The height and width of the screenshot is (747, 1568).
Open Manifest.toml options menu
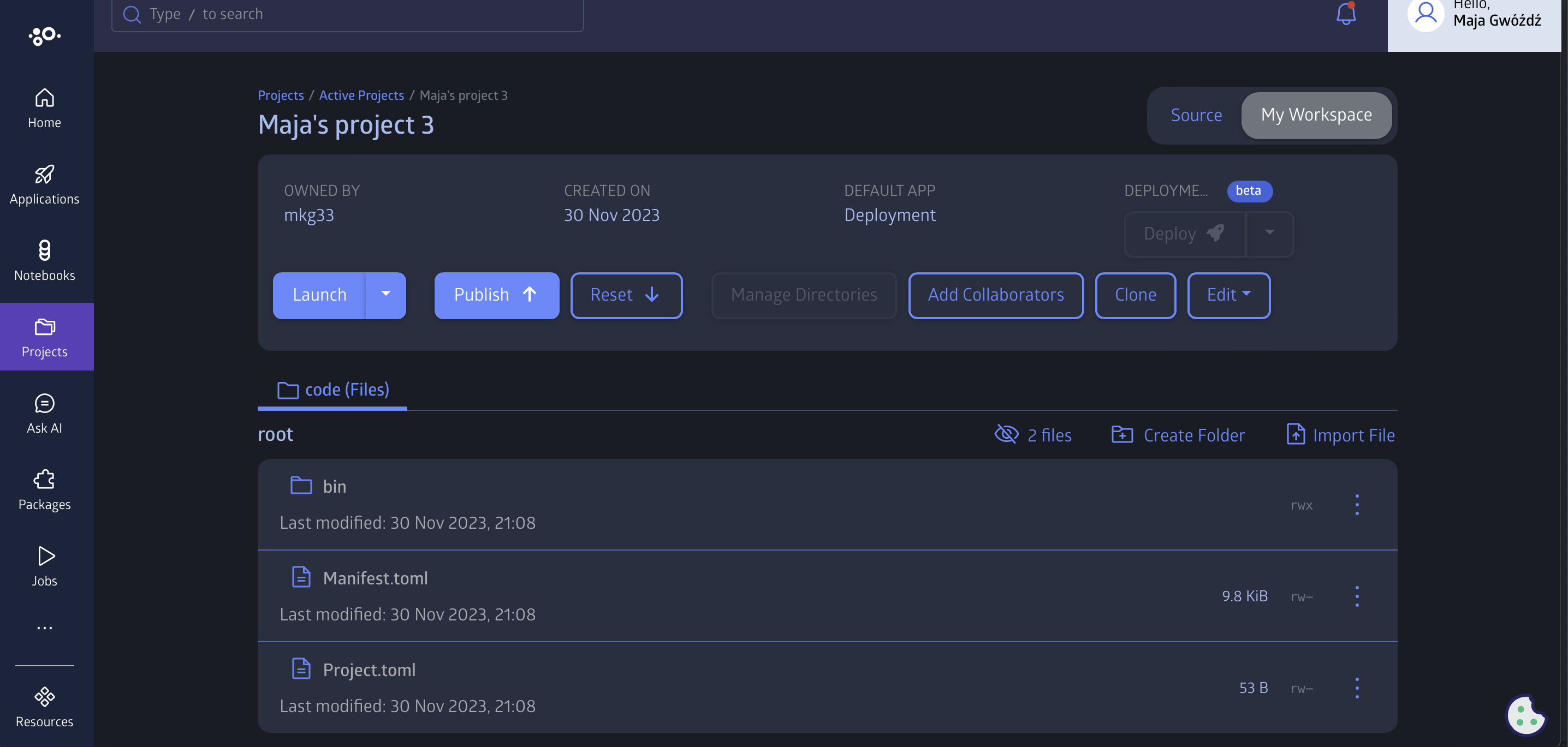point(1357,596)
